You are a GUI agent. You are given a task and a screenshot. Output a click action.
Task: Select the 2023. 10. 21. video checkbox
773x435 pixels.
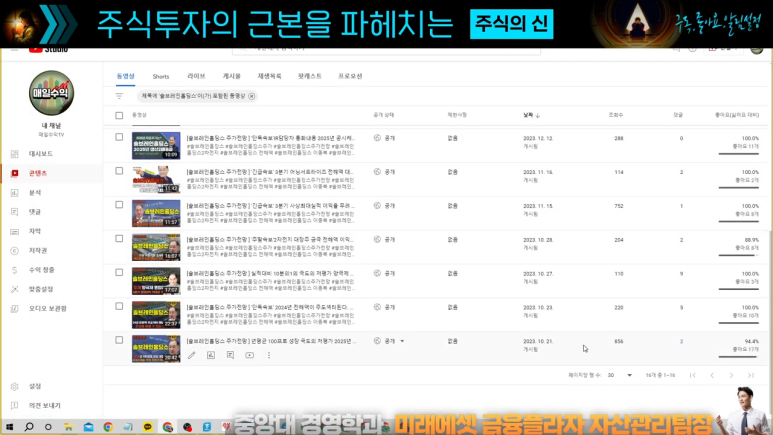pos(119,340)
